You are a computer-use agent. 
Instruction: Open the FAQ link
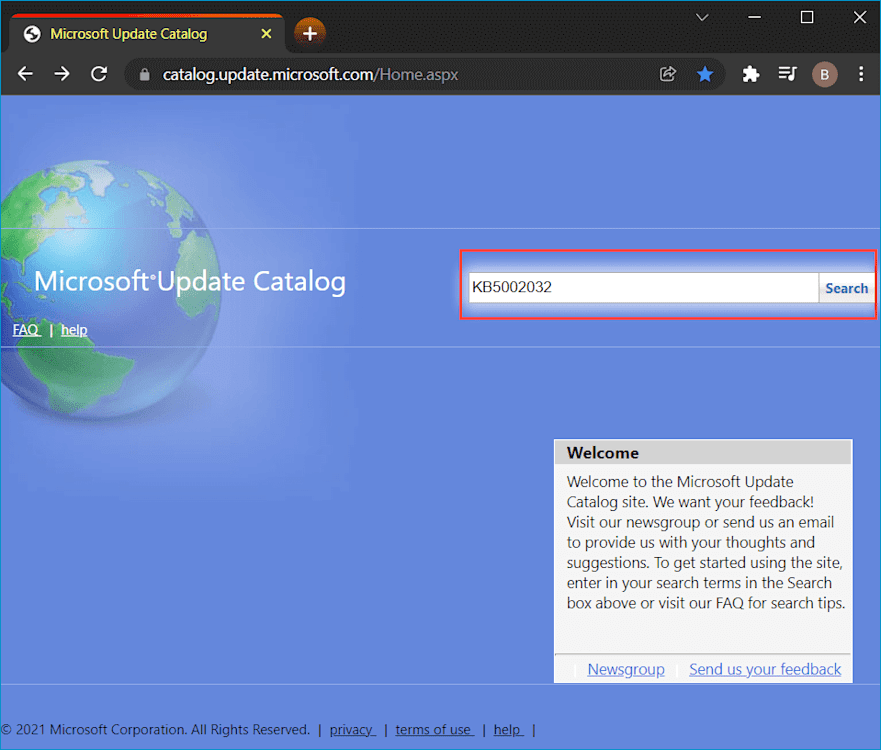[26, 330]
